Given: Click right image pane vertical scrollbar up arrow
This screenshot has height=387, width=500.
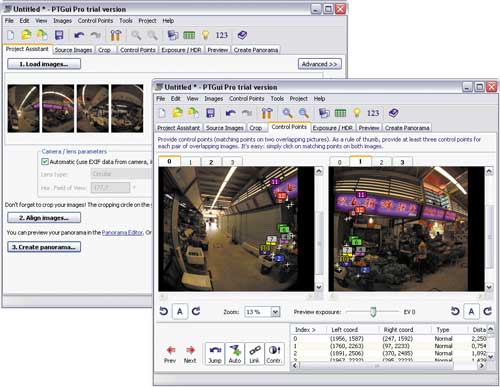Looking at the screenshot, I should point(489,171).
